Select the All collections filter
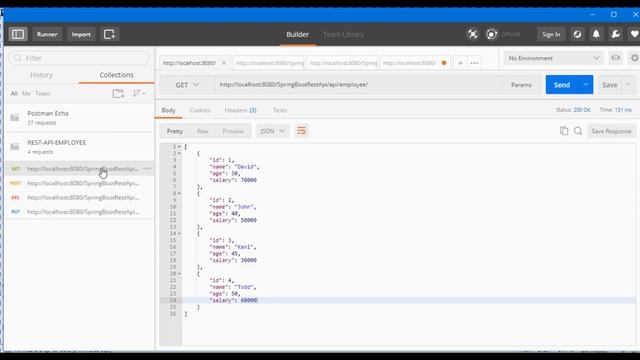The image size is (640, 360). 14,93
